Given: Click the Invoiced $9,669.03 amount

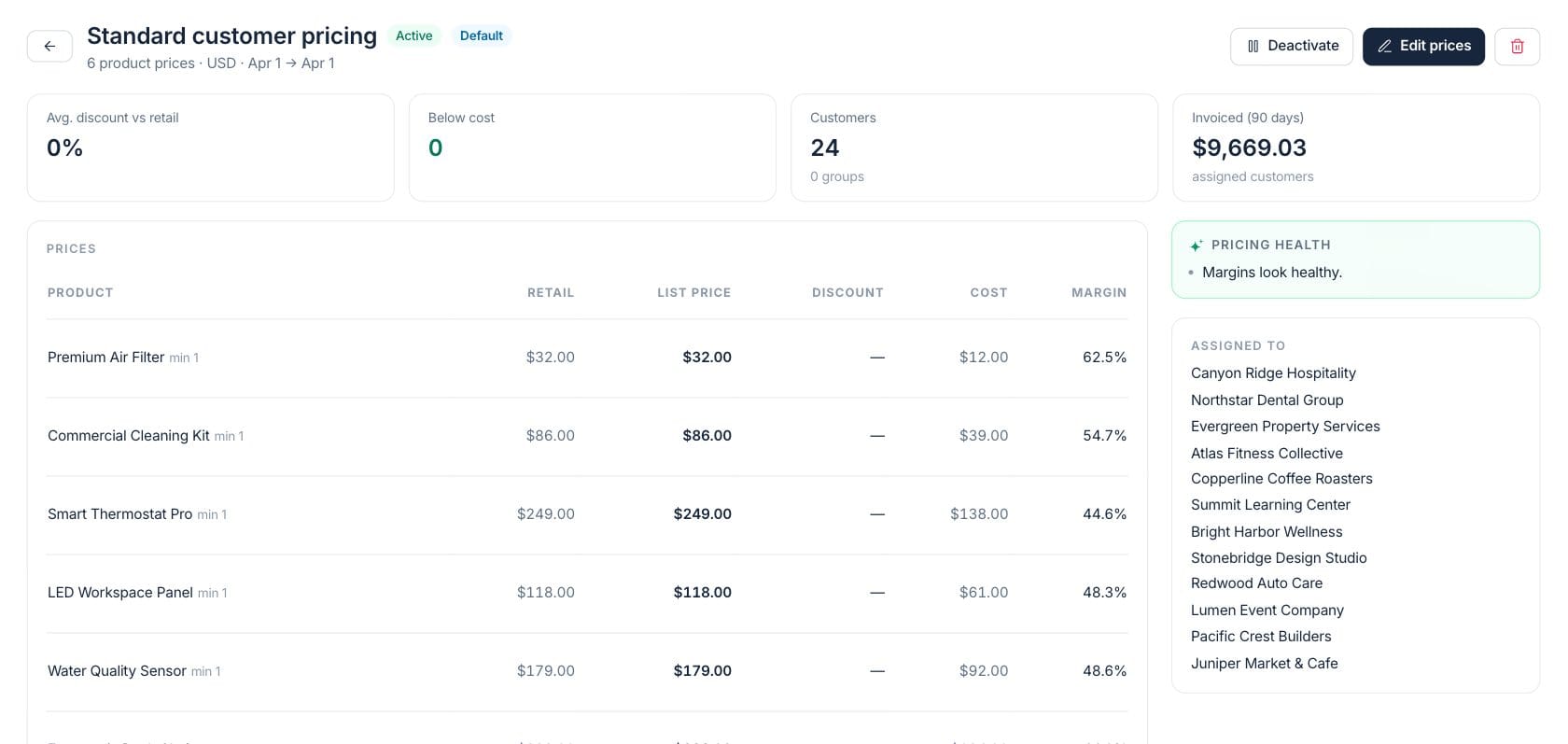Looking at the screenshot, I should pyautogui.click(x=1249, y=147).
